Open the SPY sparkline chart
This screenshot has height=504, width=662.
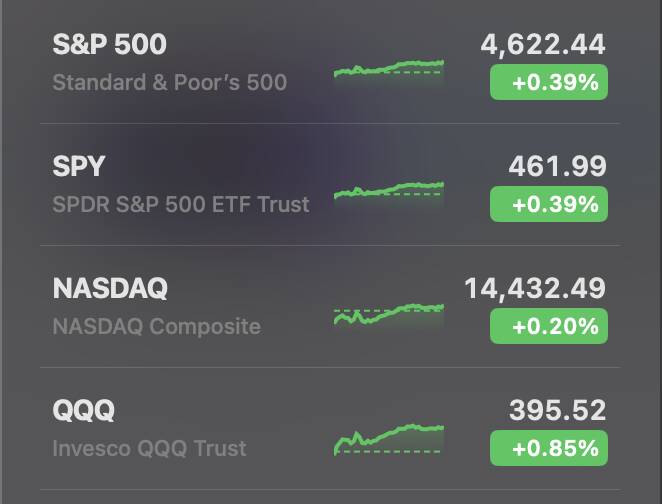click(x=388, y=195)
